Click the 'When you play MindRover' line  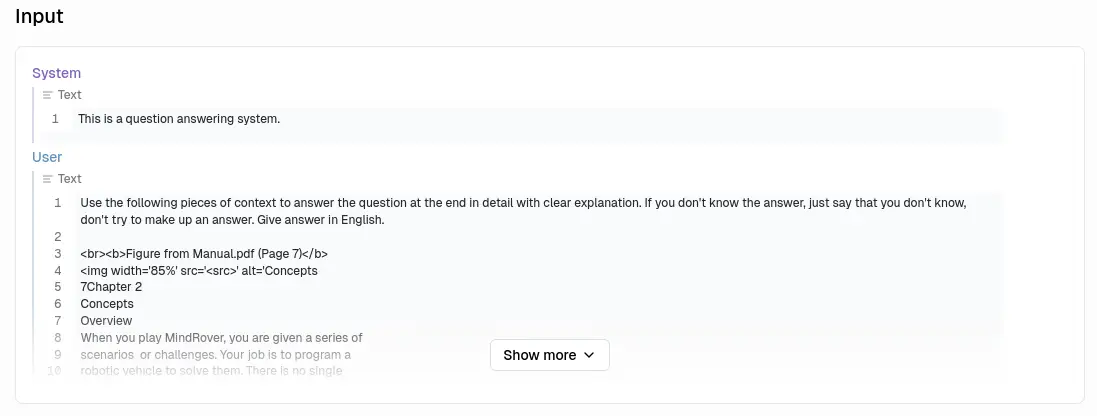221,338
